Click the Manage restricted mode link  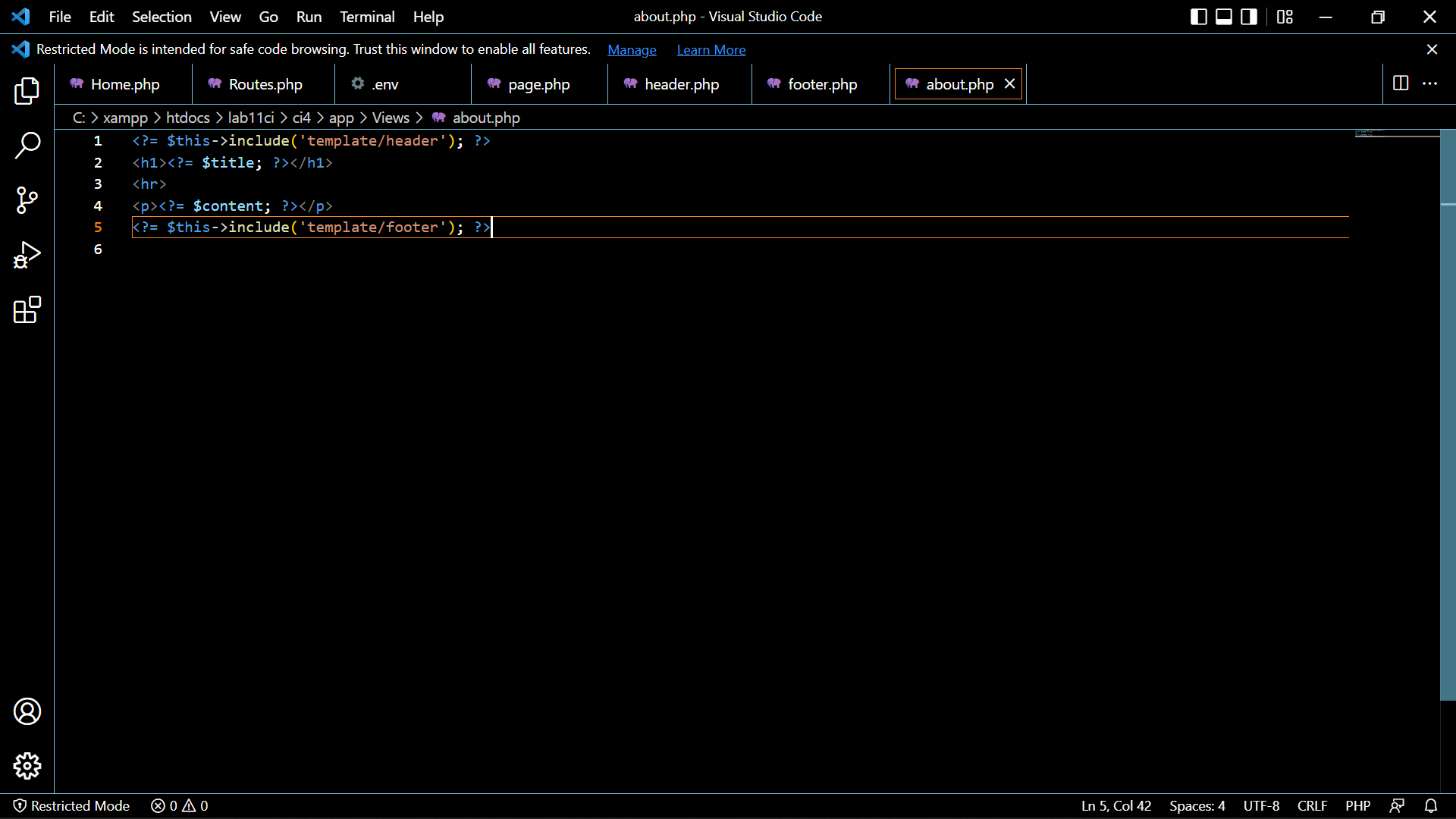(632, 49)
